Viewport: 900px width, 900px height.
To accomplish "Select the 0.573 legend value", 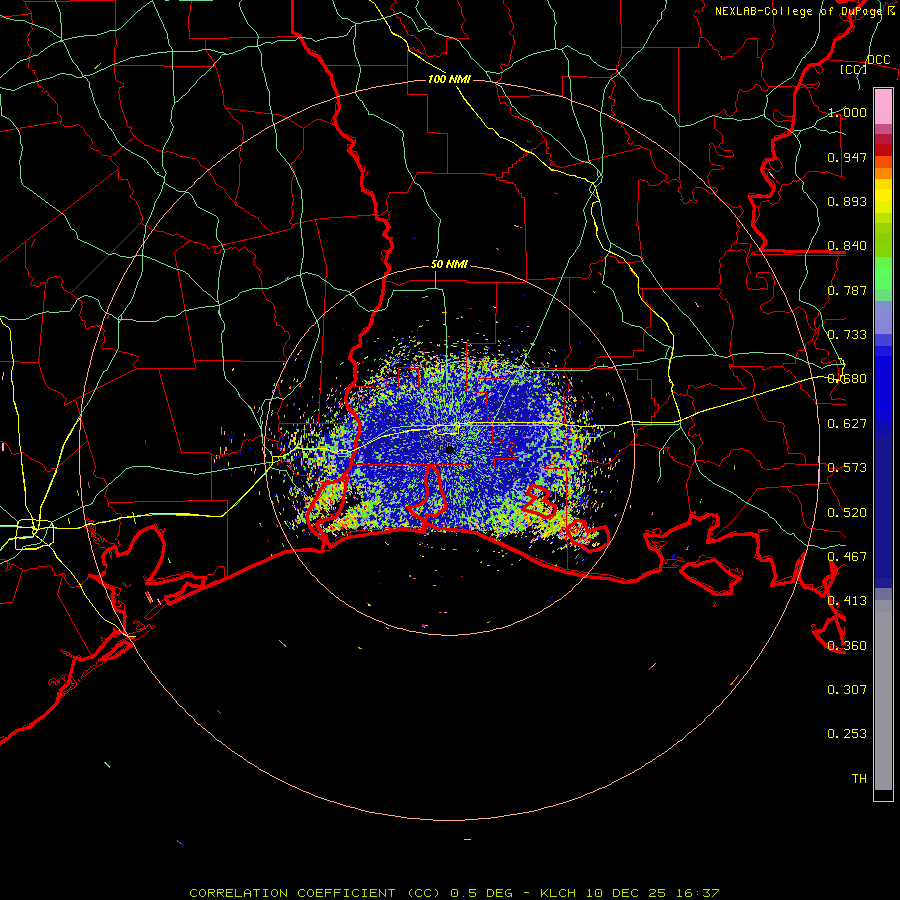I will [x=847, y=468].
